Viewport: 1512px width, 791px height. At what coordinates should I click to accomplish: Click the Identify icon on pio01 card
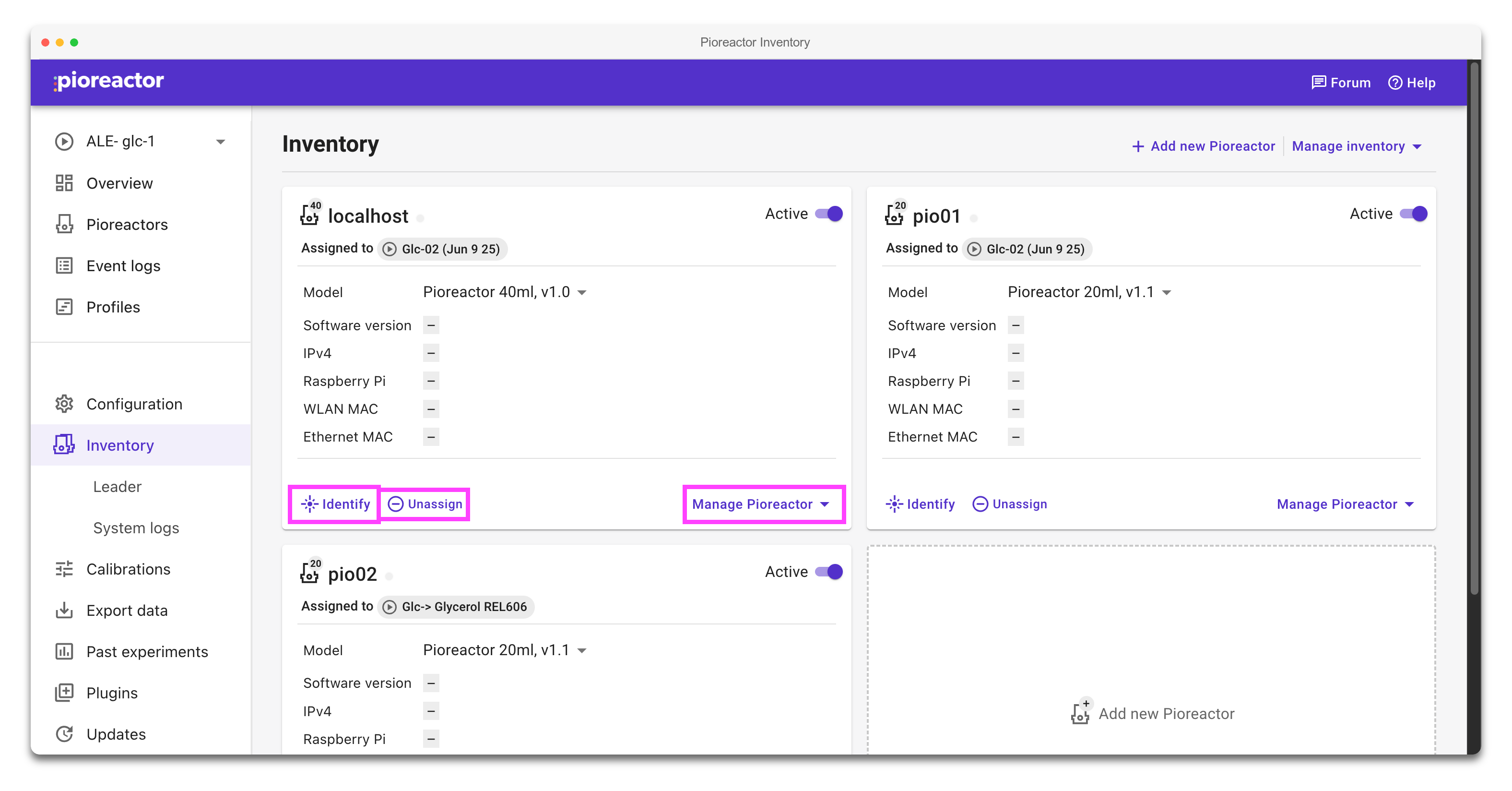pyautogui.click(x=894, y=504)
